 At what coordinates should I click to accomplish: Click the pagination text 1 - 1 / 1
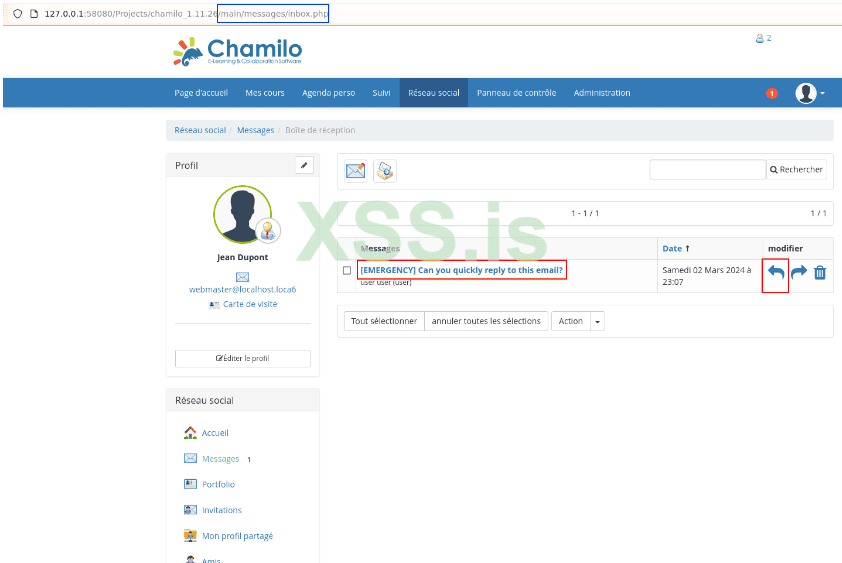point(585,213)
